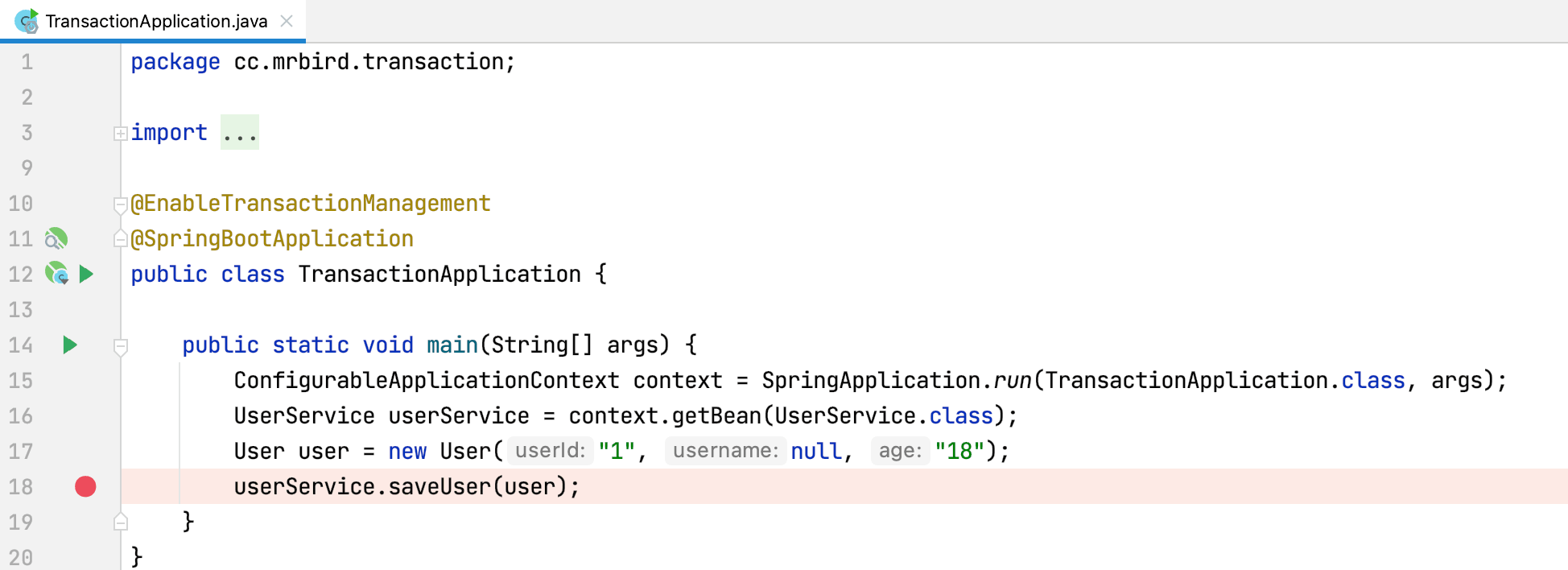Click the username parameter inlay hint
1568x570 pixels.
coord(725,451)
